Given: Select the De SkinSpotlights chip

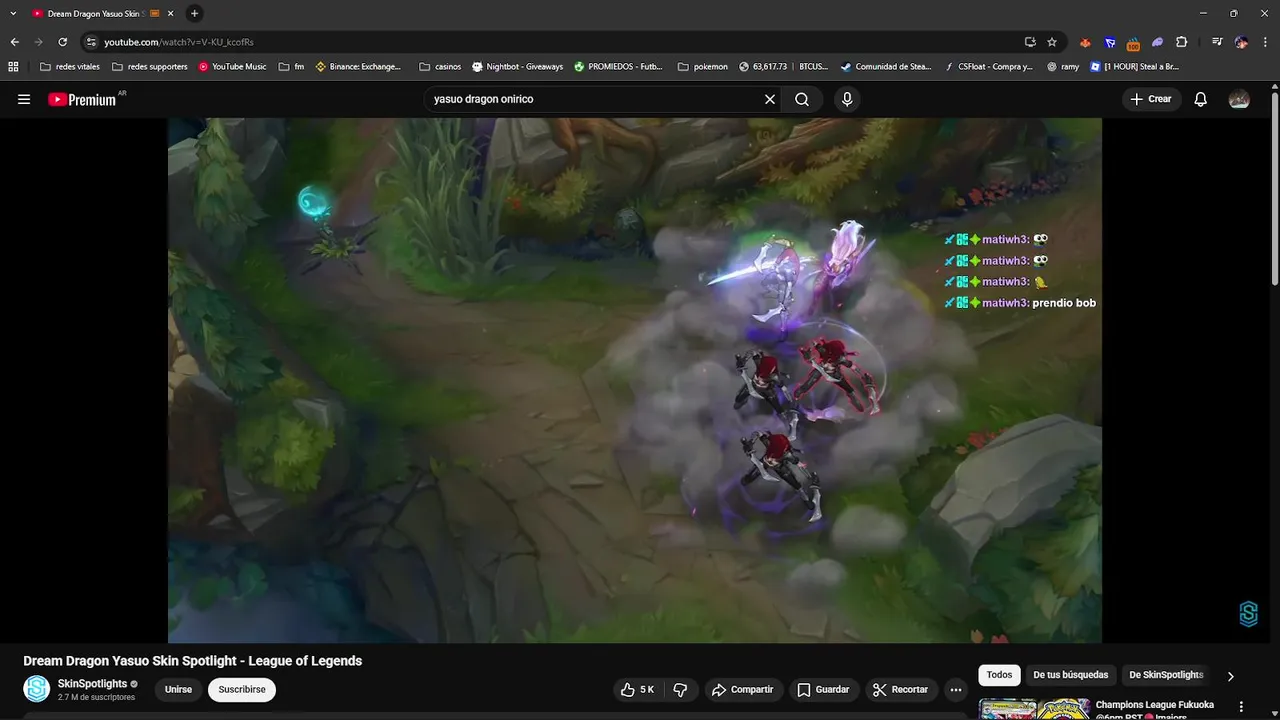Looking at the screenshot, I should pos(1166,675).
